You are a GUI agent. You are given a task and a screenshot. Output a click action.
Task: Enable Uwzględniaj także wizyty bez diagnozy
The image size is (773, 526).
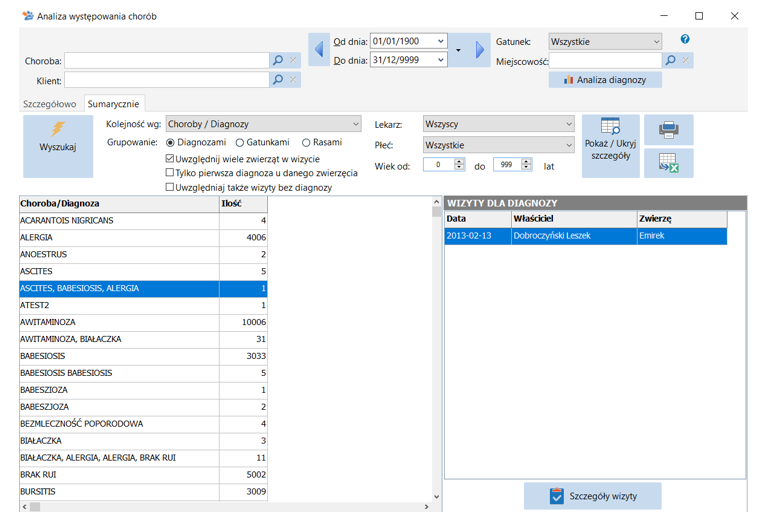point(170,187)
